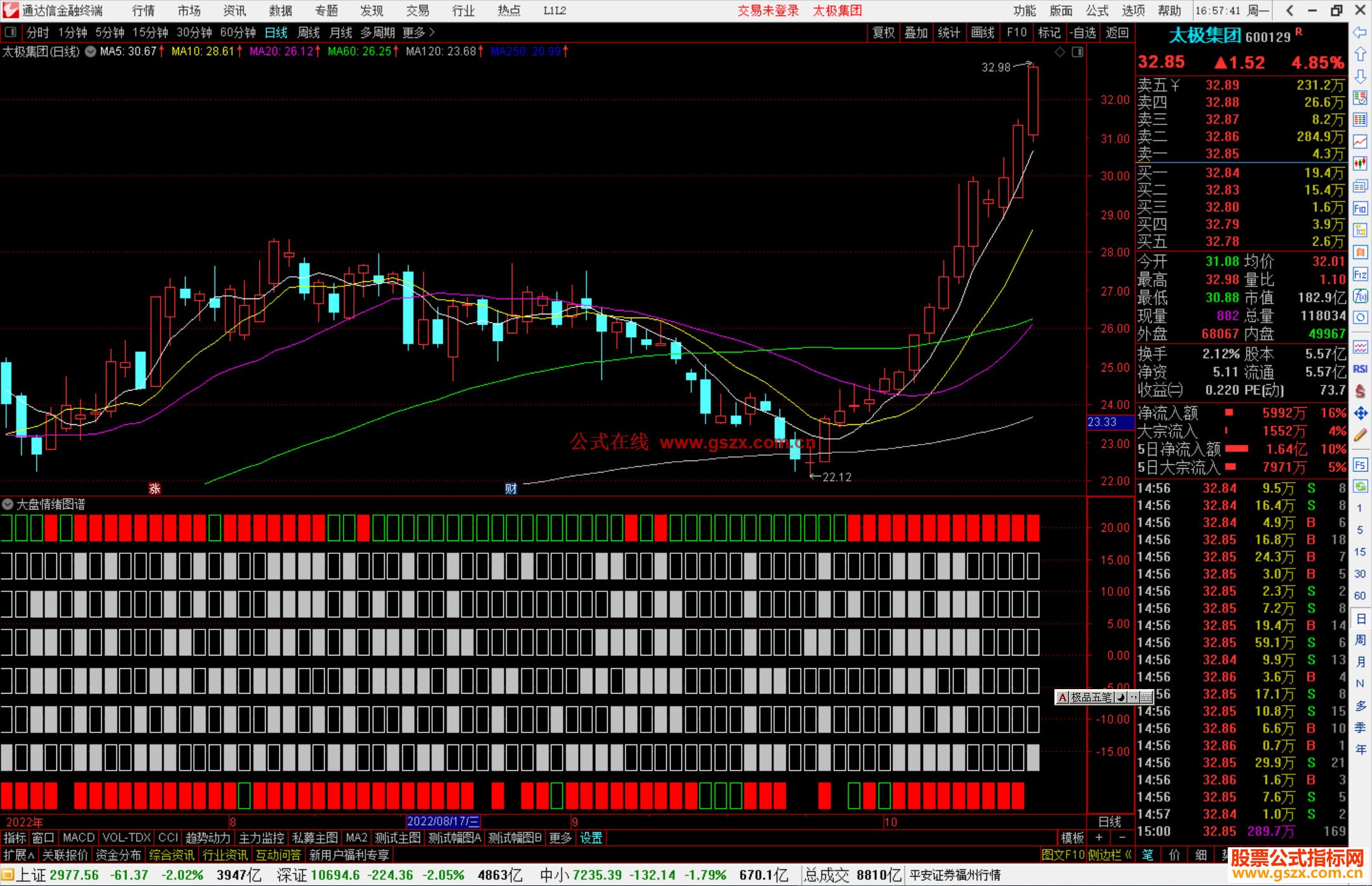Switch to 1-minute period in sidebar
The width and height of the screenshot is (1372, 886).
click(1360, 508)
